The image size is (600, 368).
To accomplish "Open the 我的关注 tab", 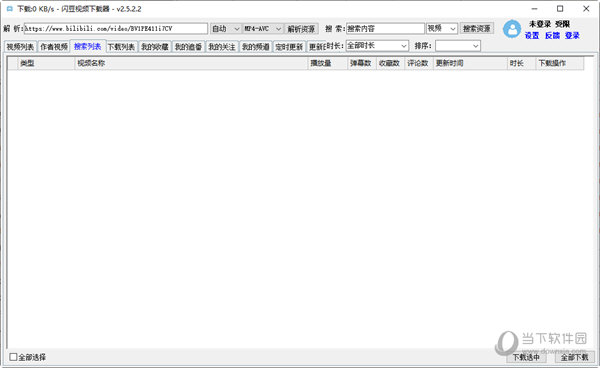I will [x=222, y=47].
